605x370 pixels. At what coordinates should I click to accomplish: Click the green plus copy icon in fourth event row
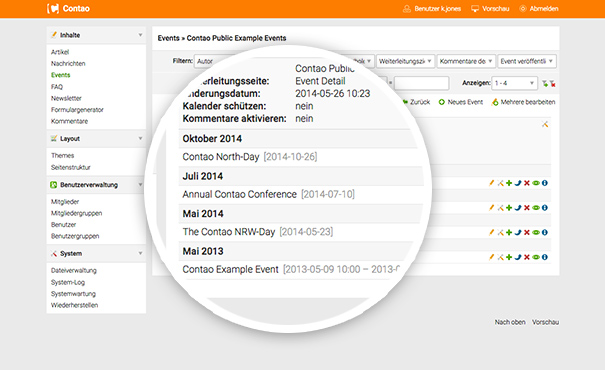[509, 257]
